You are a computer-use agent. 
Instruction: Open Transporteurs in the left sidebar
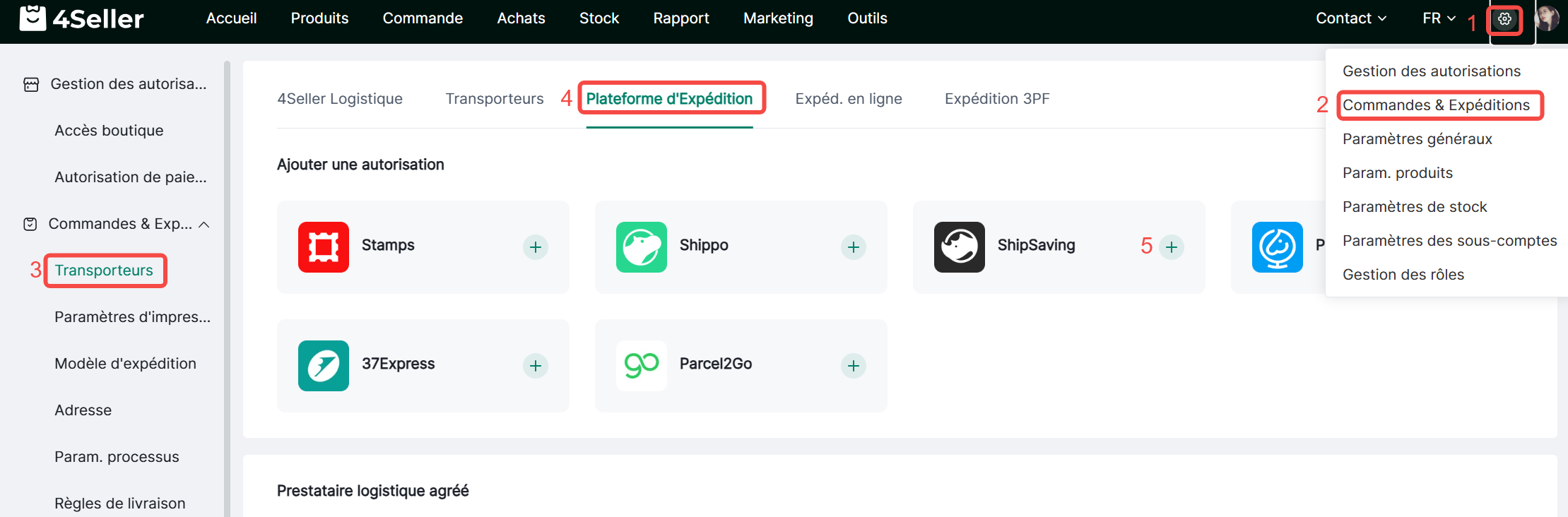104,271
